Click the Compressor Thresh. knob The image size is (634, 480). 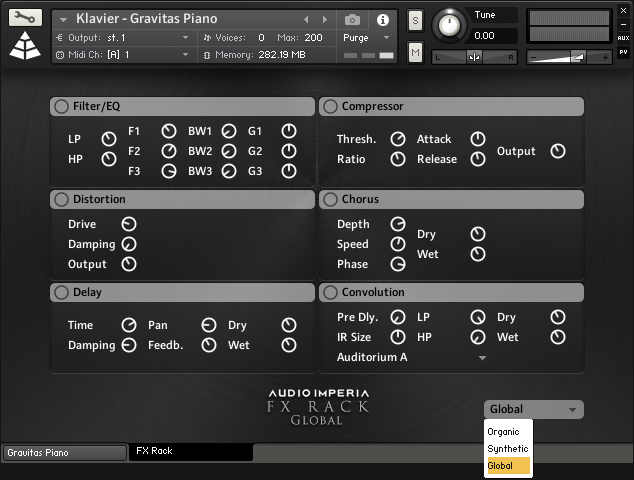tap(398, 139)
